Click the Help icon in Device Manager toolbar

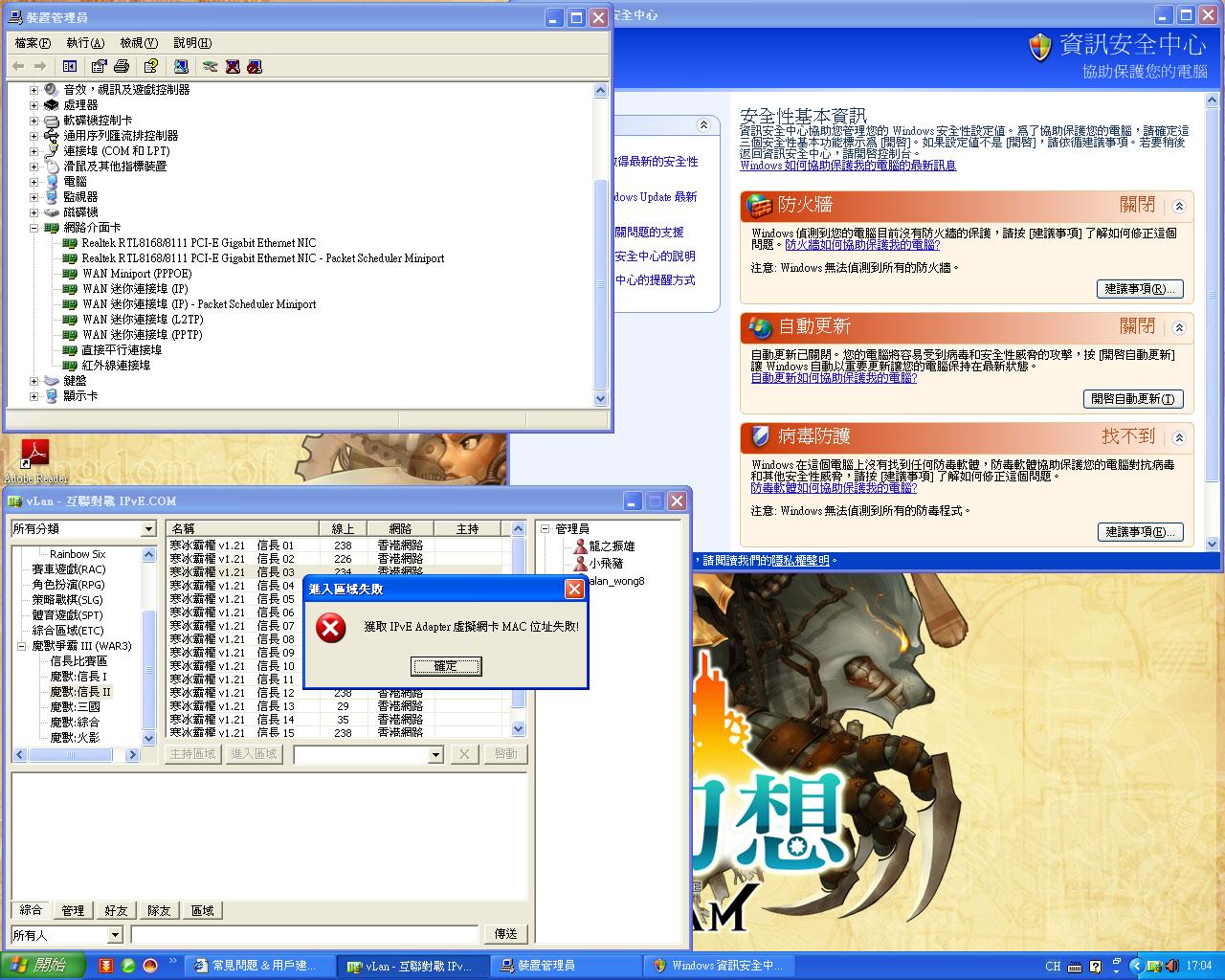[x=150, y=66]
